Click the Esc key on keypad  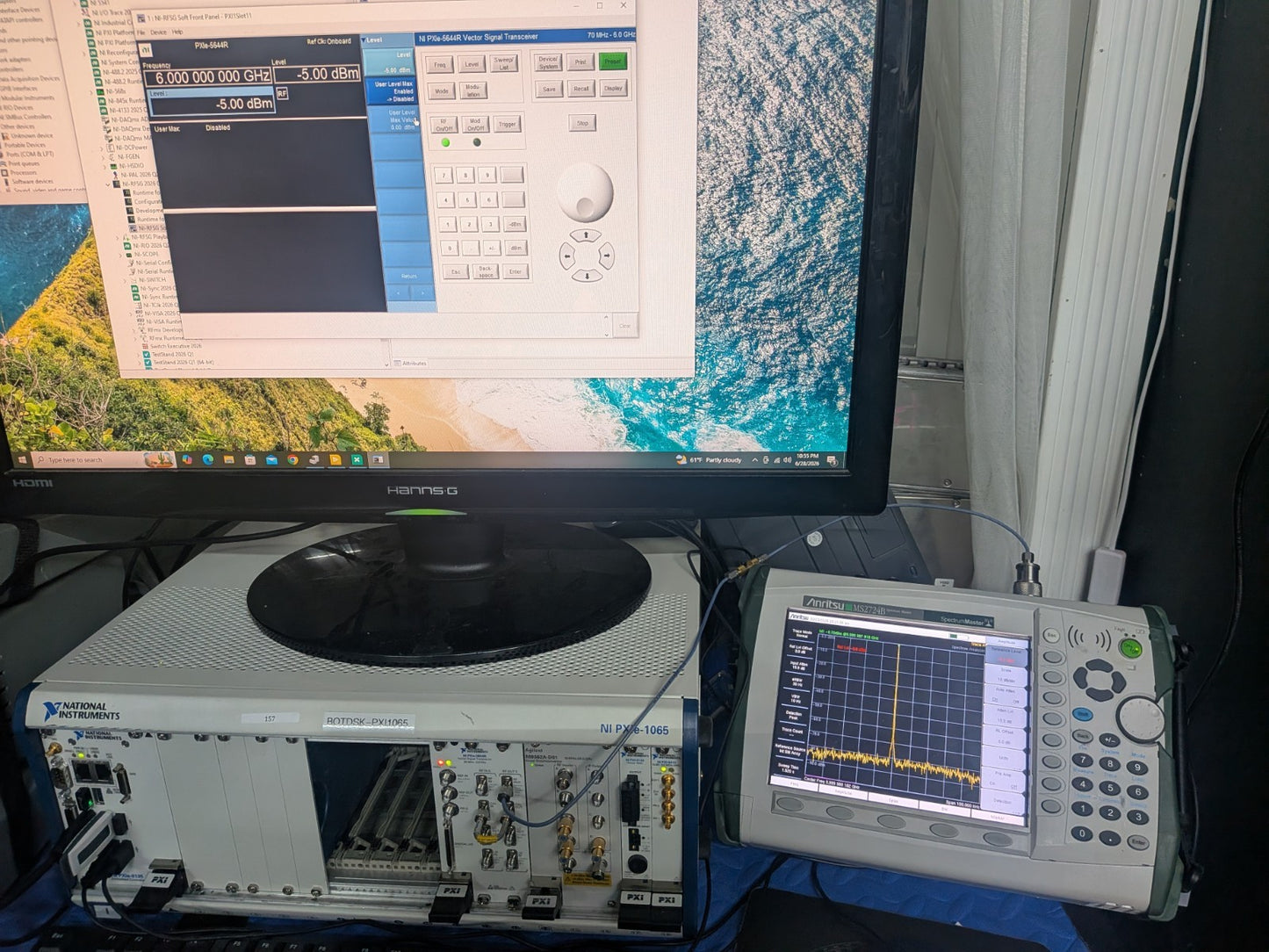456,272
